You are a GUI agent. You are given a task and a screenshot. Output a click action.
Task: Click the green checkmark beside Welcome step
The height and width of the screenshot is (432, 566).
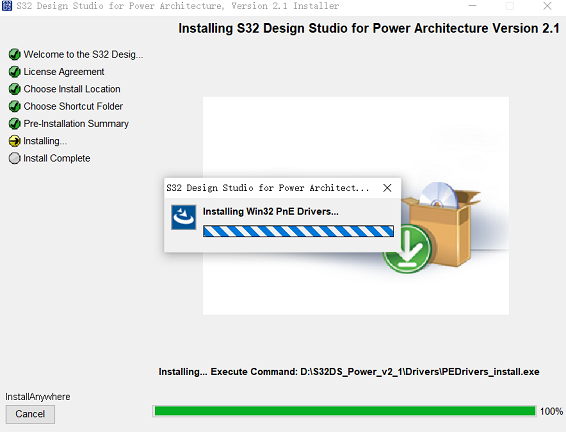click(x=14, y=54)
